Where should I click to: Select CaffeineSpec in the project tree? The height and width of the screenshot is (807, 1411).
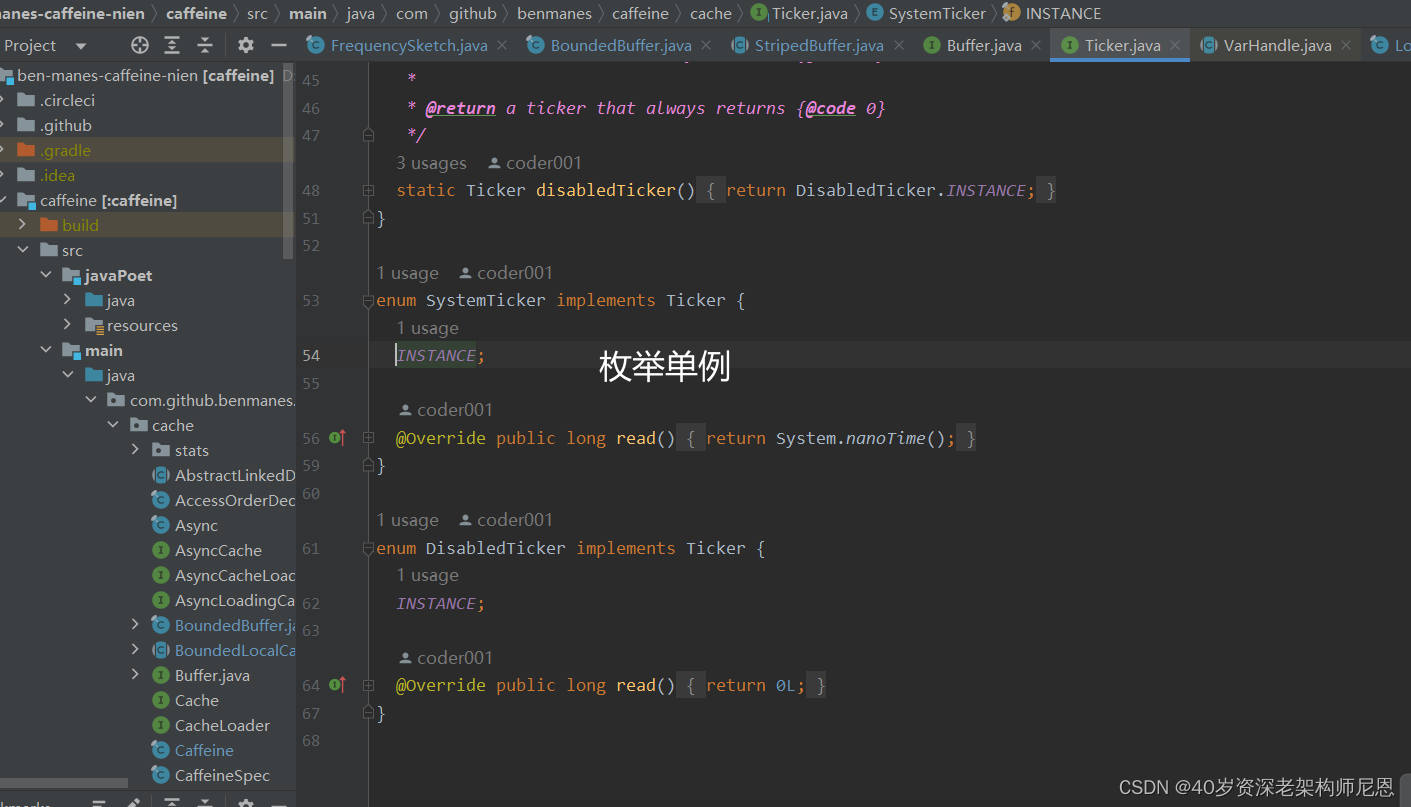[x=222, y=775]
